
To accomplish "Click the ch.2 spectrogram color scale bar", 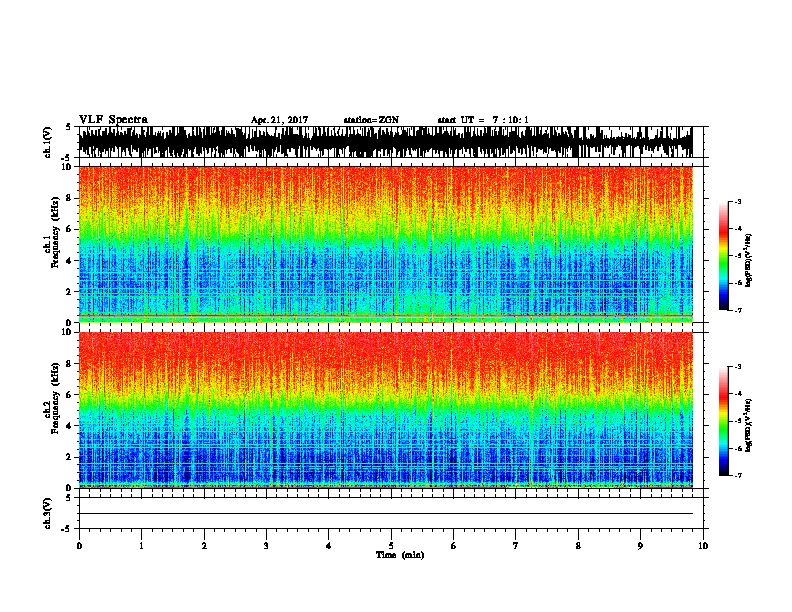I will click(723, 421).
